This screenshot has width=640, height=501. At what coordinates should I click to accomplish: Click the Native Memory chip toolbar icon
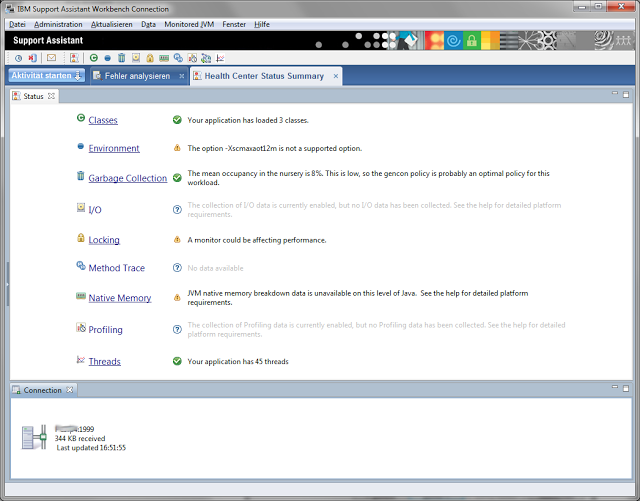coord(163,58)
